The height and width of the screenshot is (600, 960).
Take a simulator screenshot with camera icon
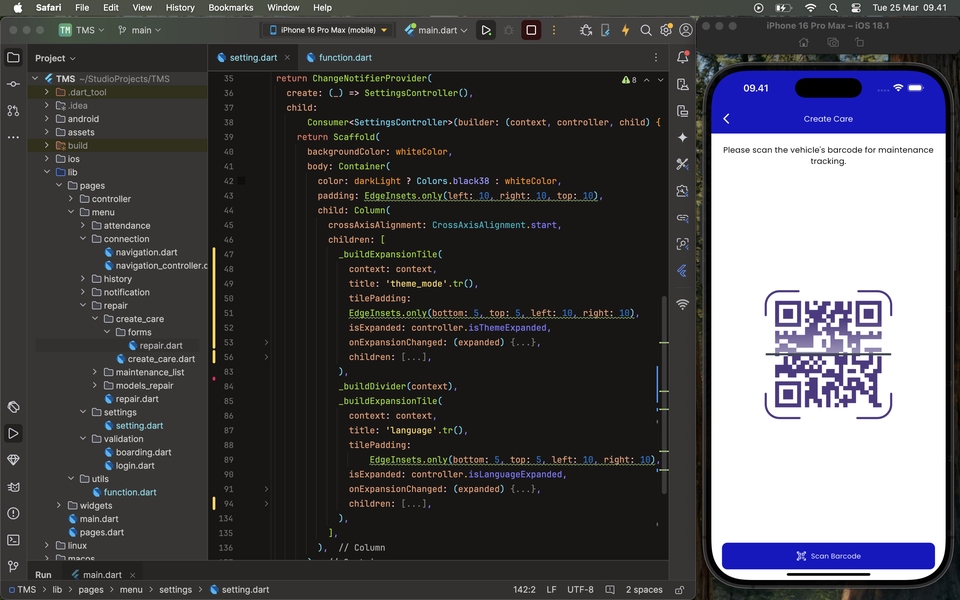[x=832, y=43]
